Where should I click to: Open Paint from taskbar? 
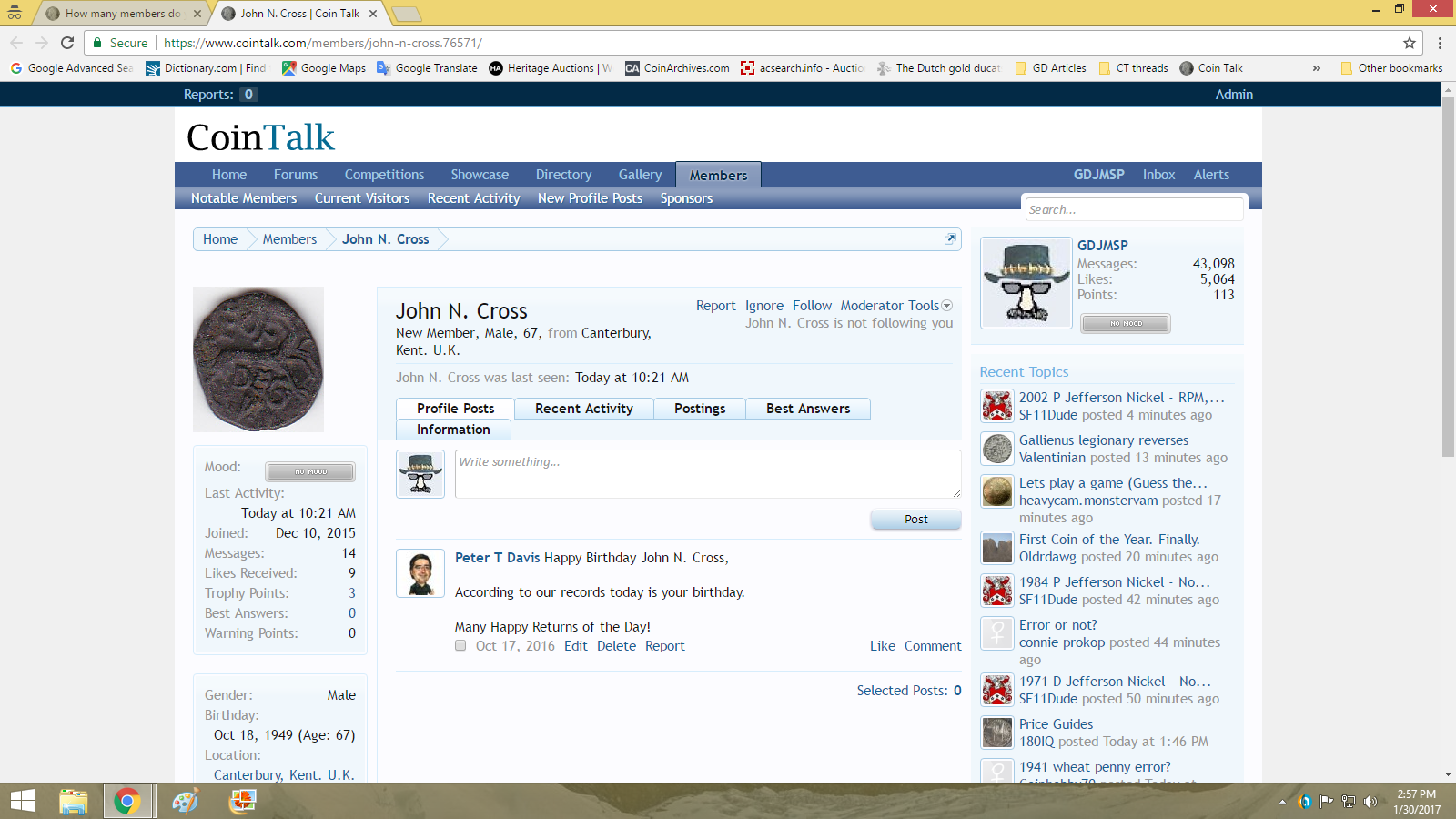(186, 801)
